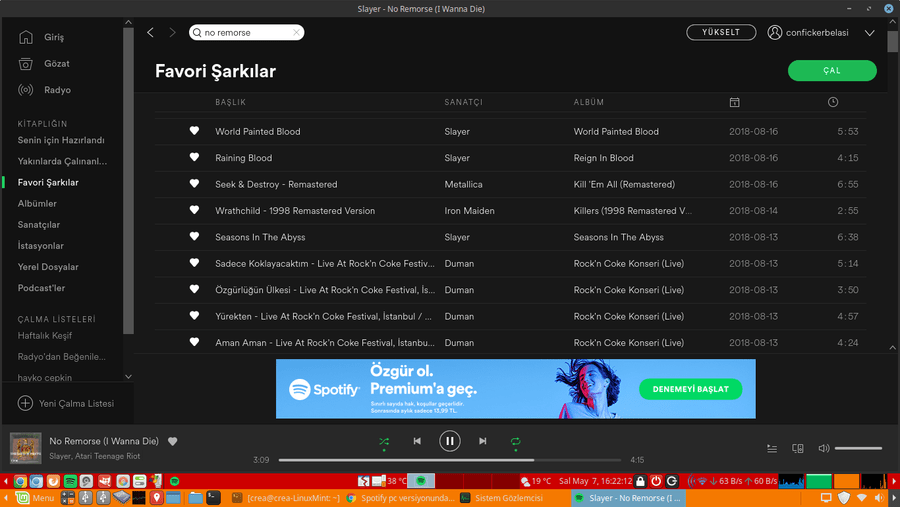Open Reign In Blood album link
The width and height of the screenshot is (900, 507).
pos(603,158)
